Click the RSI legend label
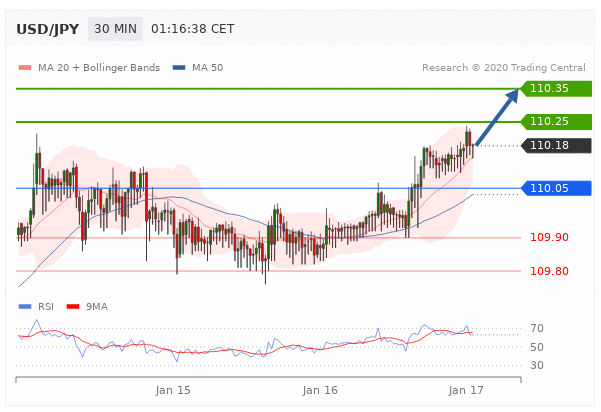Image resolution: width=601 pixels, height=412 pixels. pos(46,307)
